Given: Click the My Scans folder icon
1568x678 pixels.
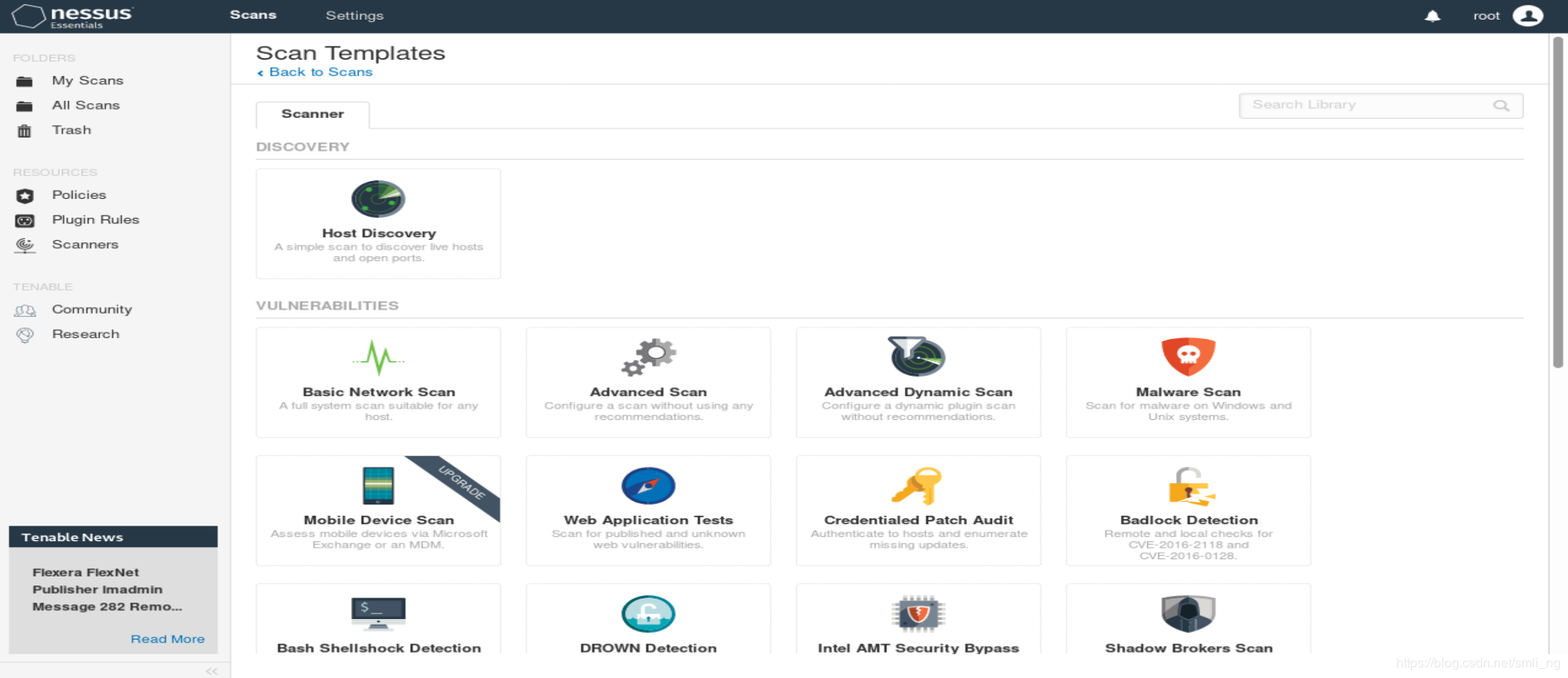Looking at the screenshot, I should [x=25, y=81].
